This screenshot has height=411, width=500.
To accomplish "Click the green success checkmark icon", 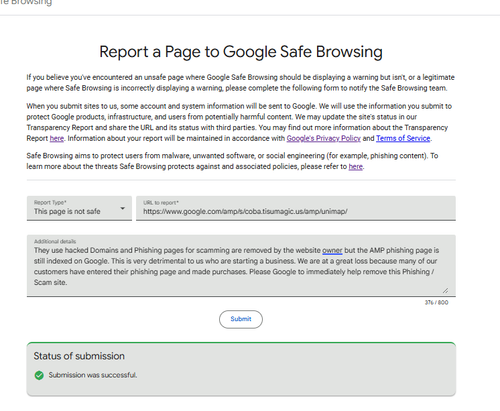I will pyautogui.click(x=39, y=375).
